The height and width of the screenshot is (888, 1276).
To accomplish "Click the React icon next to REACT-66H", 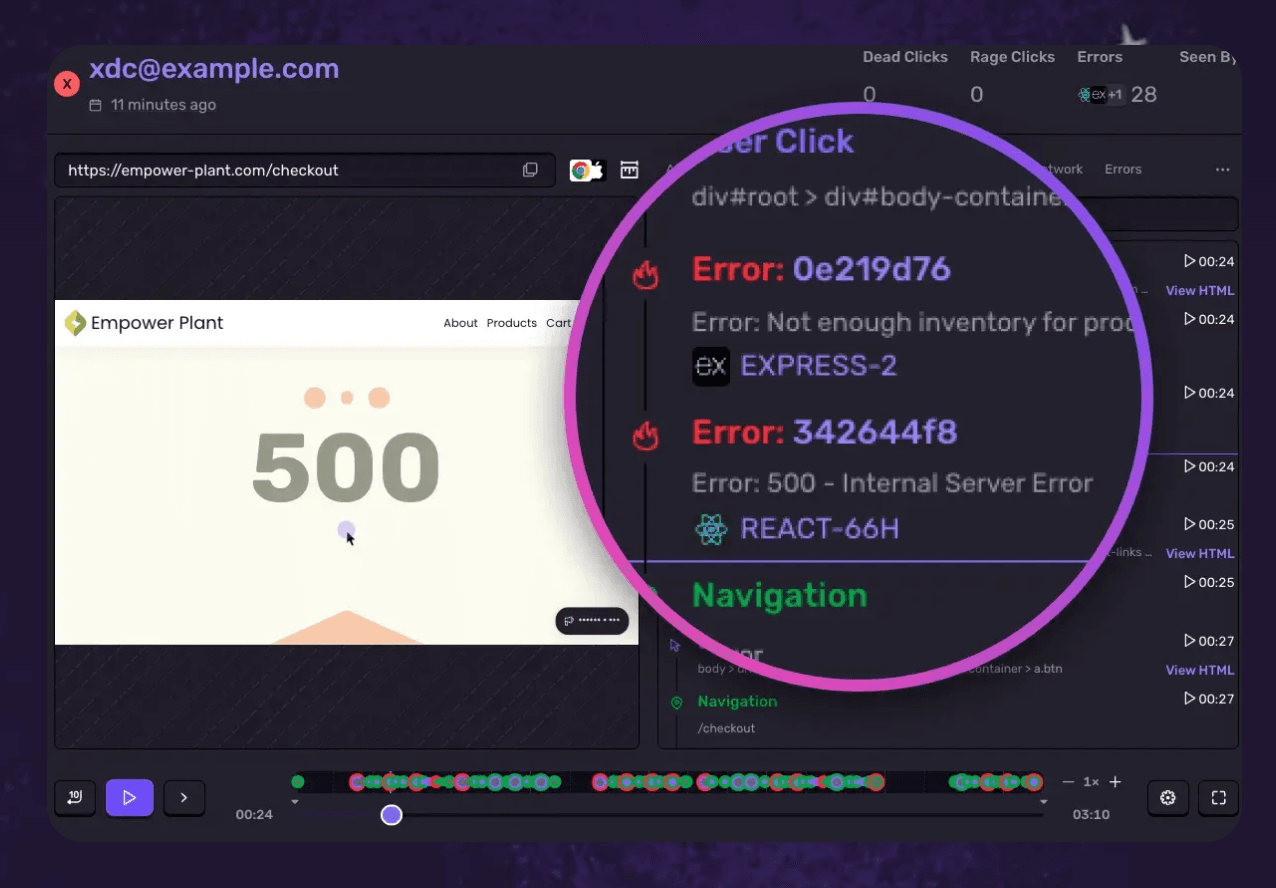I will (710, 530).
